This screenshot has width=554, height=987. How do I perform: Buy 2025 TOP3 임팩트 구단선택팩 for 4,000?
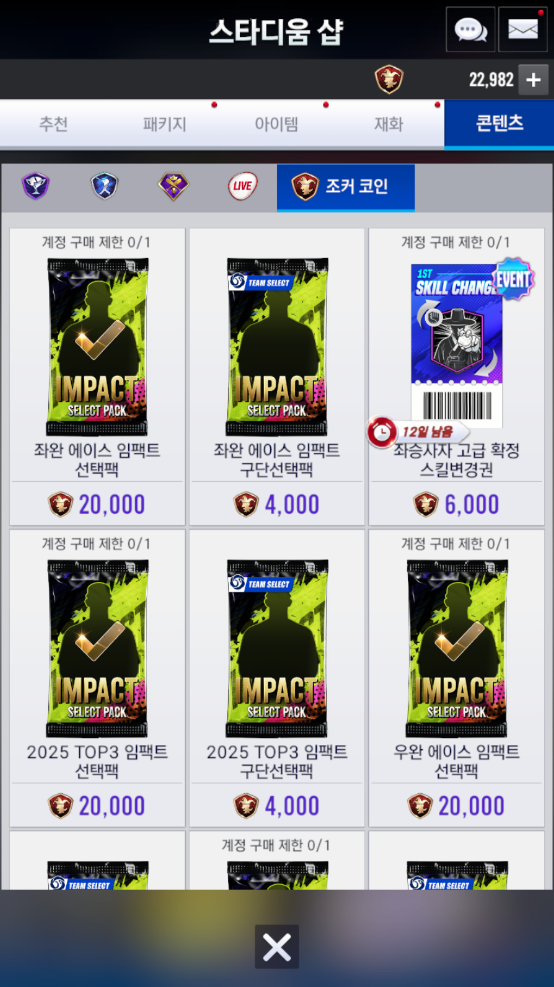click(277, 806)
